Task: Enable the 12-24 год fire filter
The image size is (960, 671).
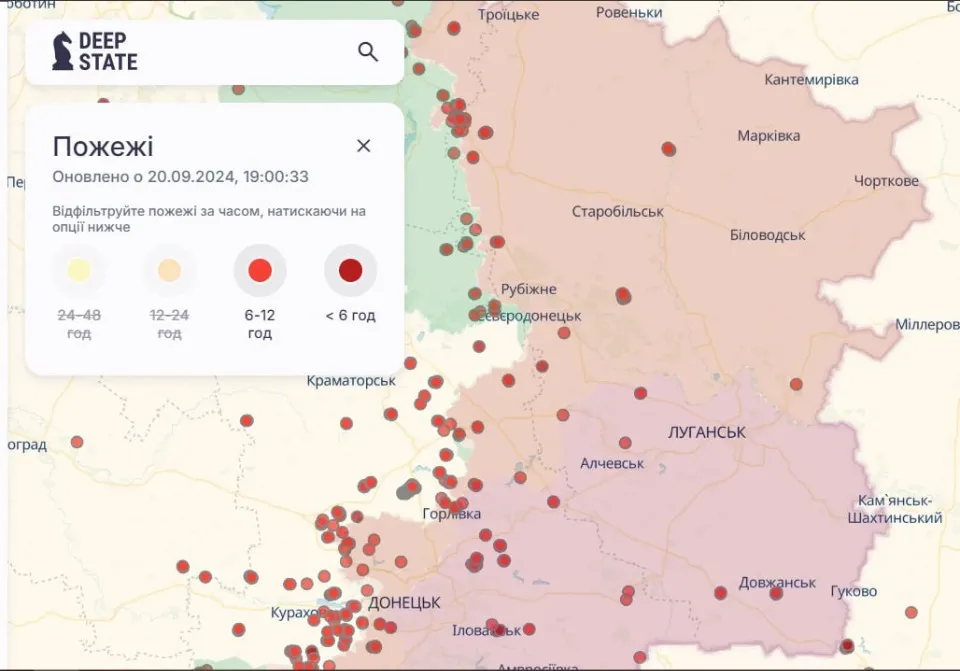Action: (x=169, y=270)
